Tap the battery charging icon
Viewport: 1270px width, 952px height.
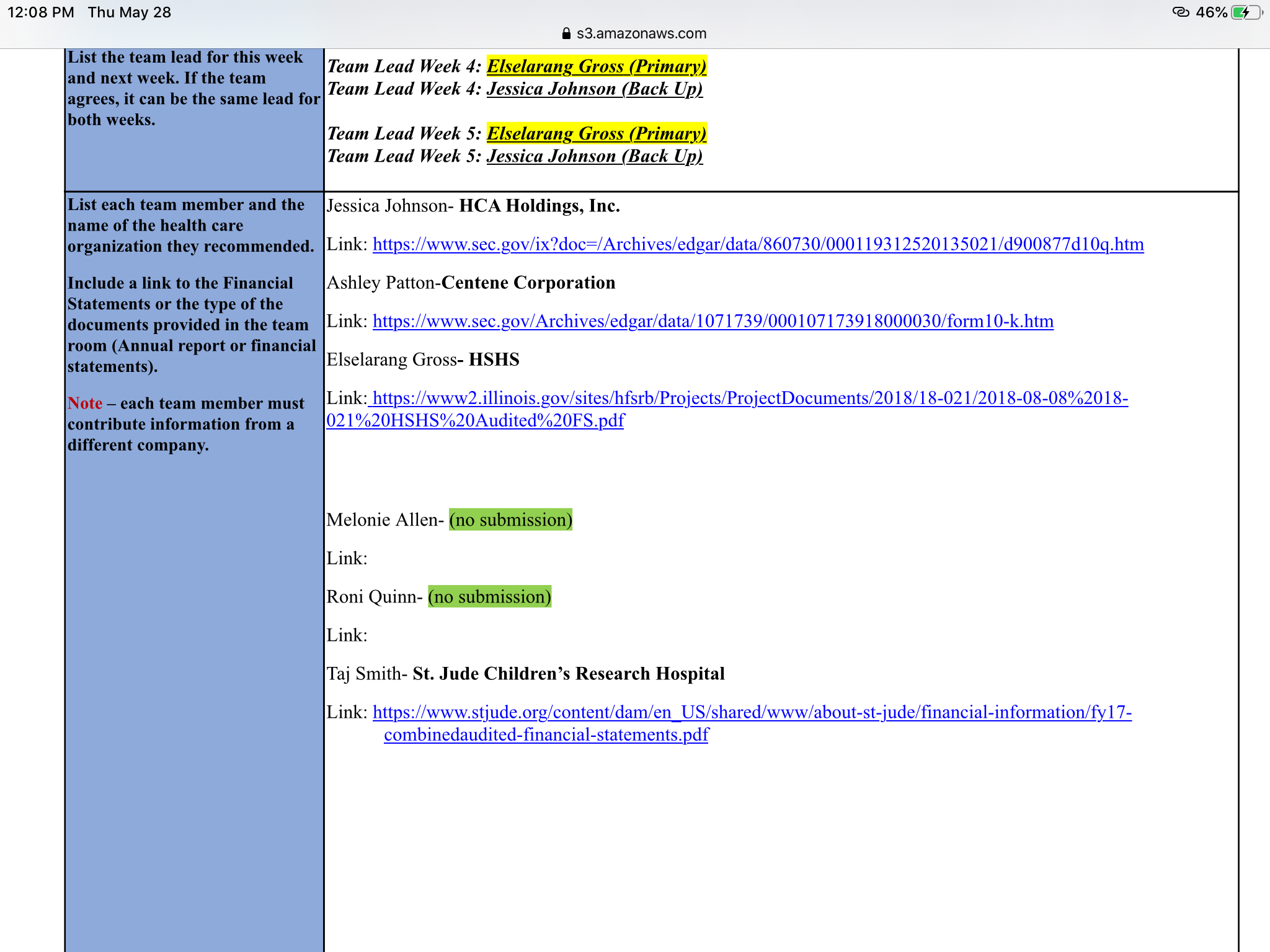click(x=1246, y=12)
